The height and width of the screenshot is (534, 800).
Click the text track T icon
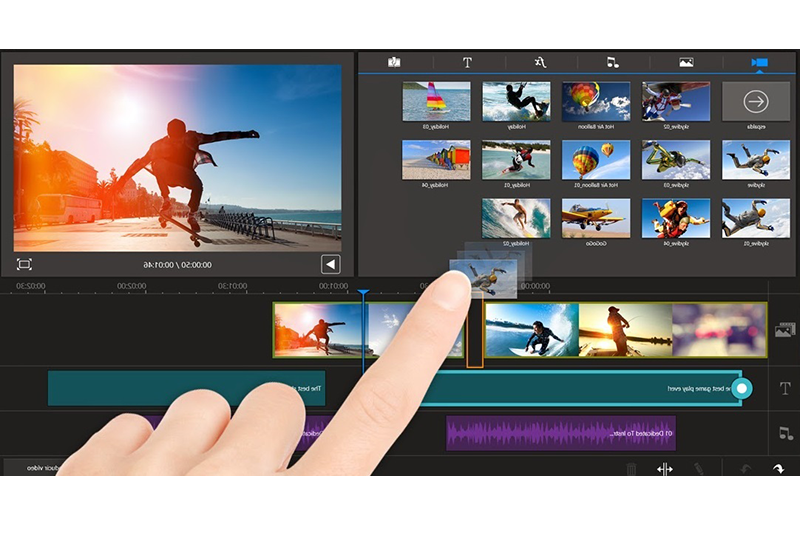[785, 388]
